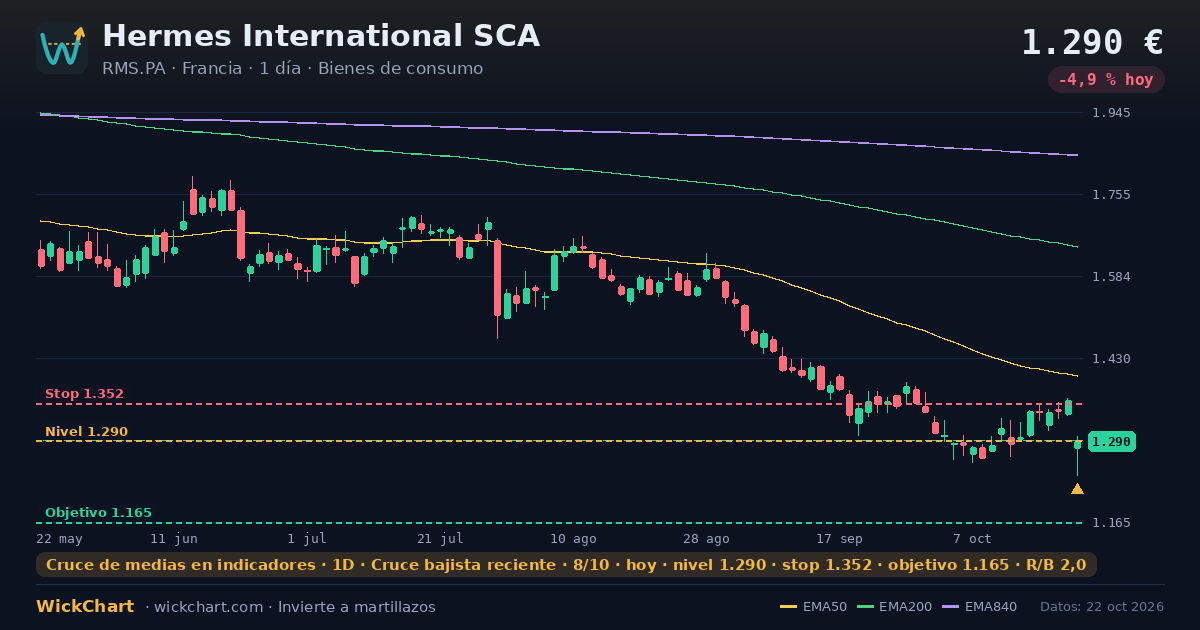Click the 7 oct date label
1200x630 pixels.
tap(972, 538)
